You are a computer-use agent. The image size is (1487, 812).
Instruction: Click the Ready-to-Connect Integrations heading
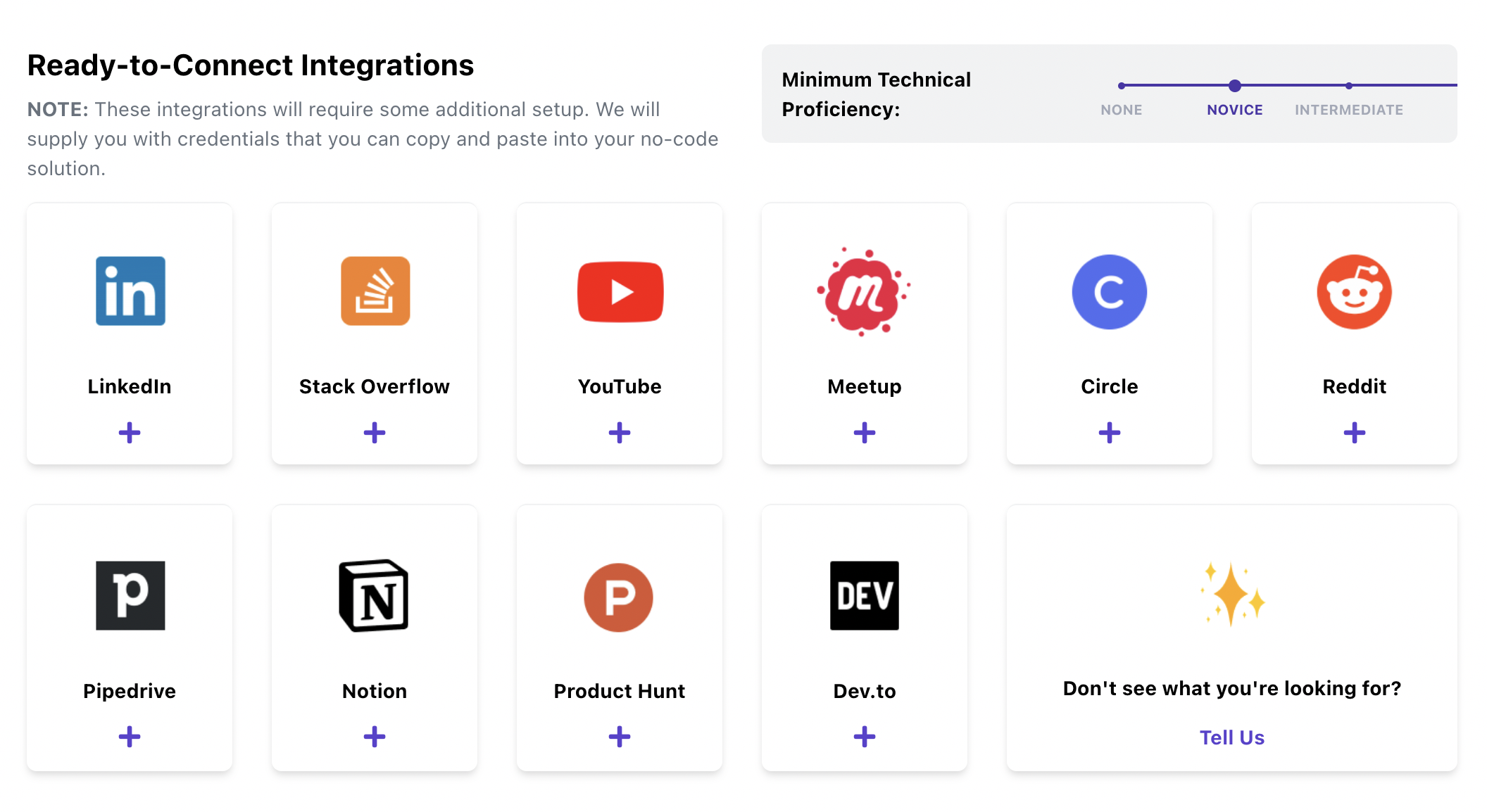[x=251, y=65]
